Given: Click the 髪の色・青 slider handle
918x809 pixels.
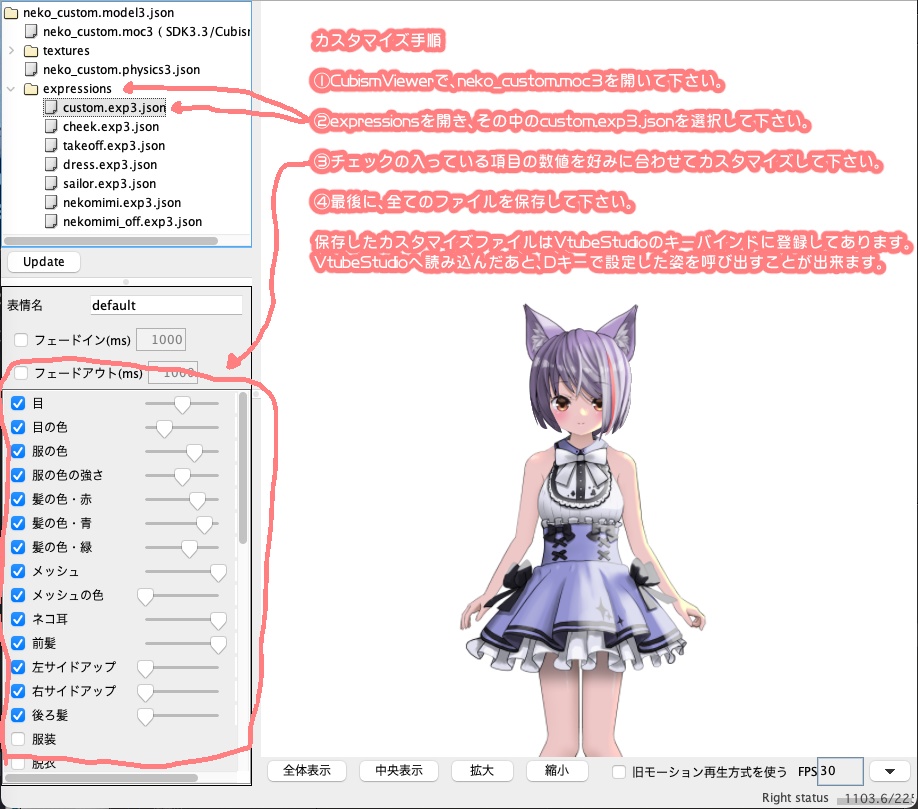Looking at the screenshot, I should (204, 525).
